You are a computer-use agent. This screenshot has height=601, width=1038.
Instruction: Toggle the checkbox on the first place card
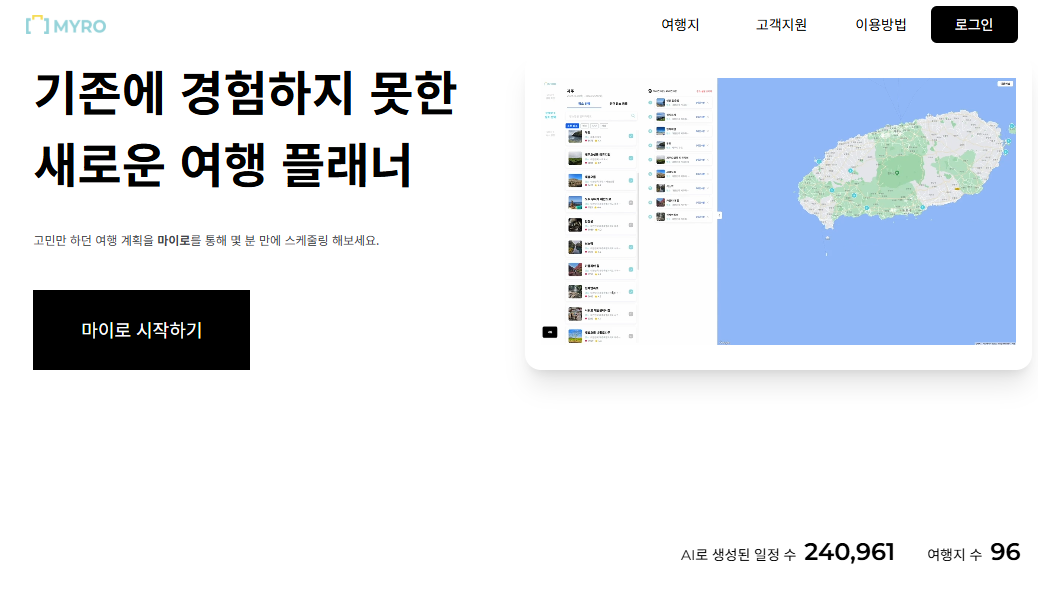pos(631,136)
